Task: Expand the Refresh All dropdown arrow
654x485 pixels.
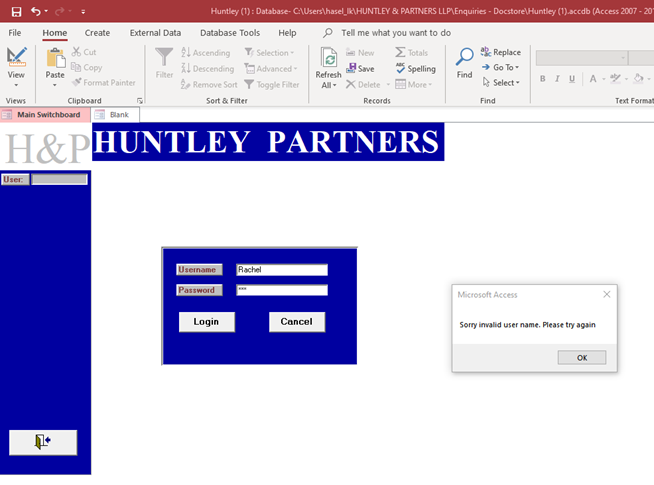Action: tap(335, 85)
